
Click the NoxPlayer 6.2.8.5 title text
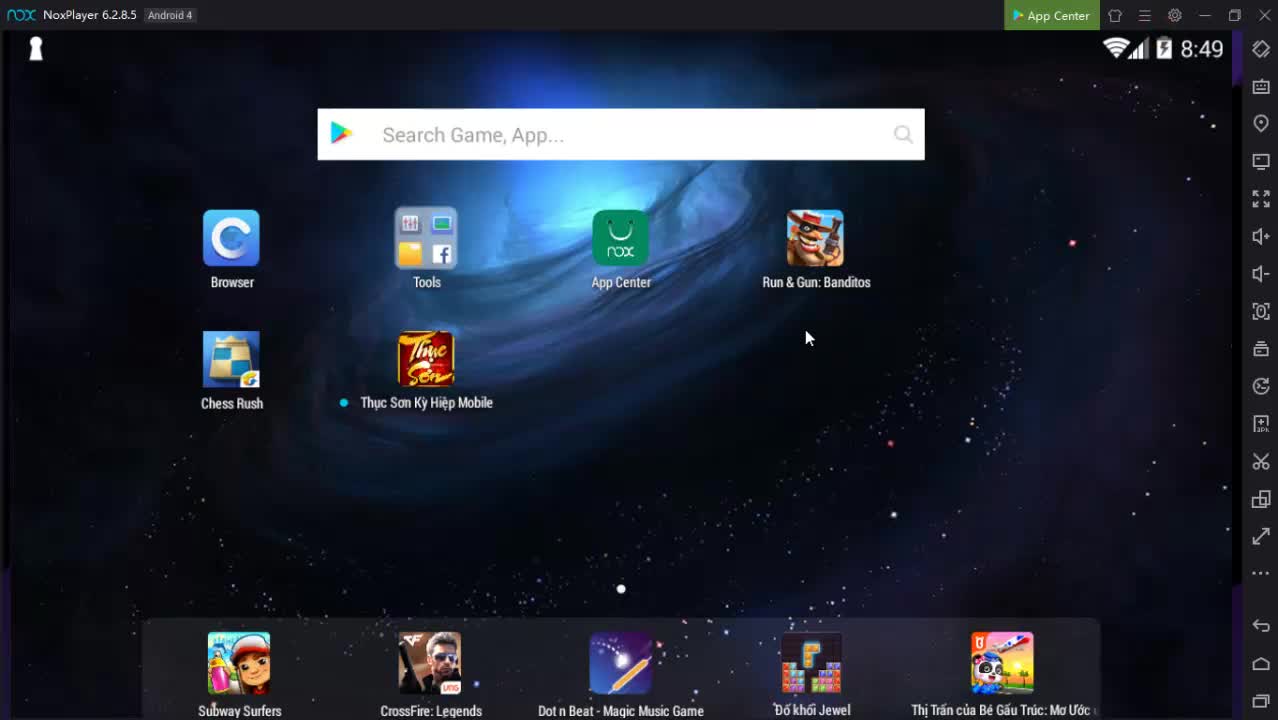[x=89, y=15]
